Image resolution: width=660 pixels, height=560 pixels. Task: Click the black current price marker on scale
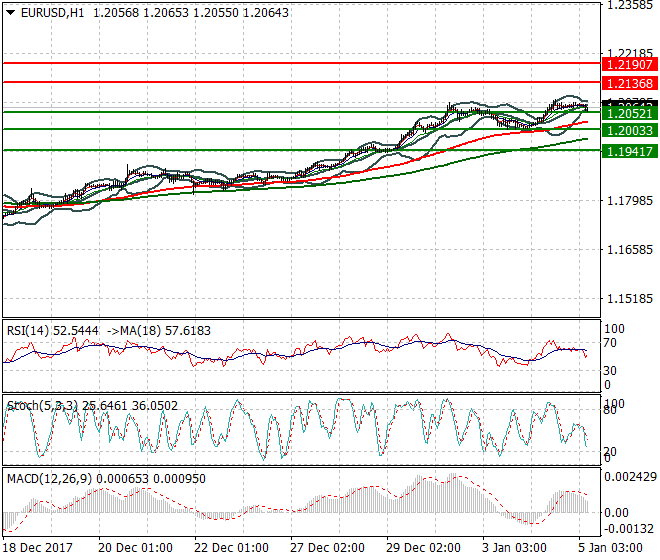click(630, 104)
